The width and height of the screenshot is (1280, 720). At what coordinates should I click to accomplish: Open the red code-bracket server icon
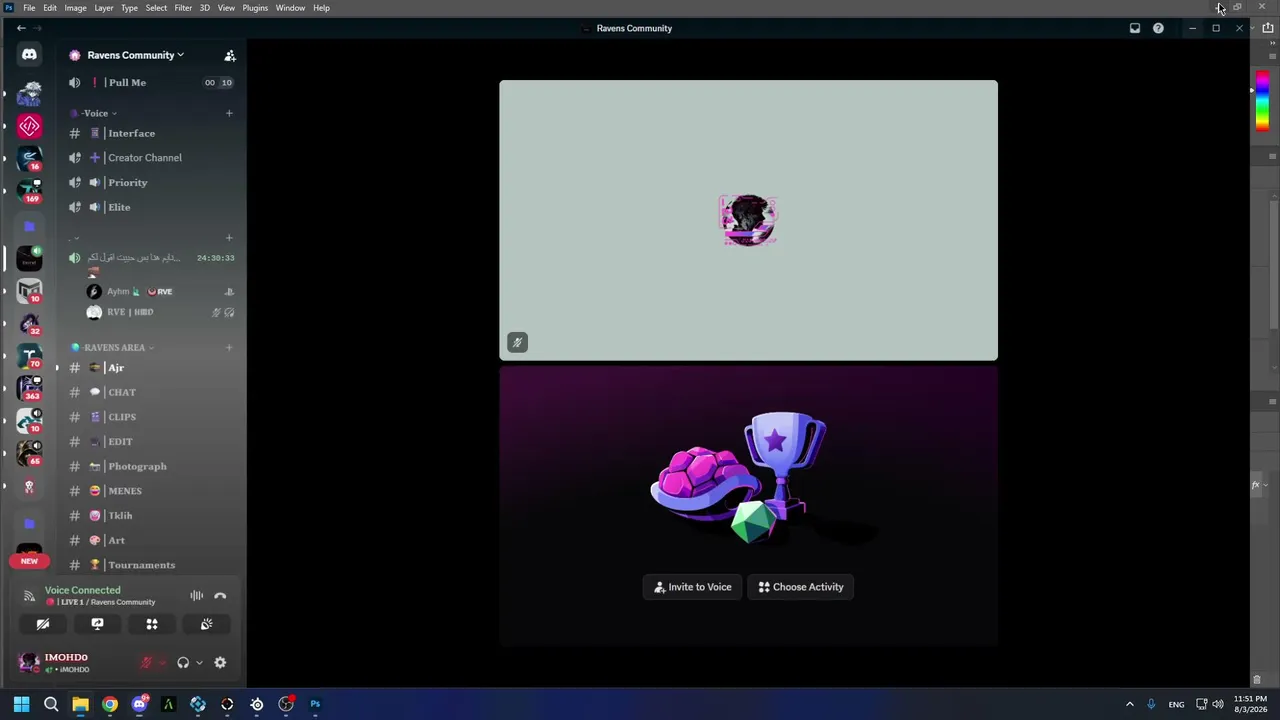click(x=29, y=126)
